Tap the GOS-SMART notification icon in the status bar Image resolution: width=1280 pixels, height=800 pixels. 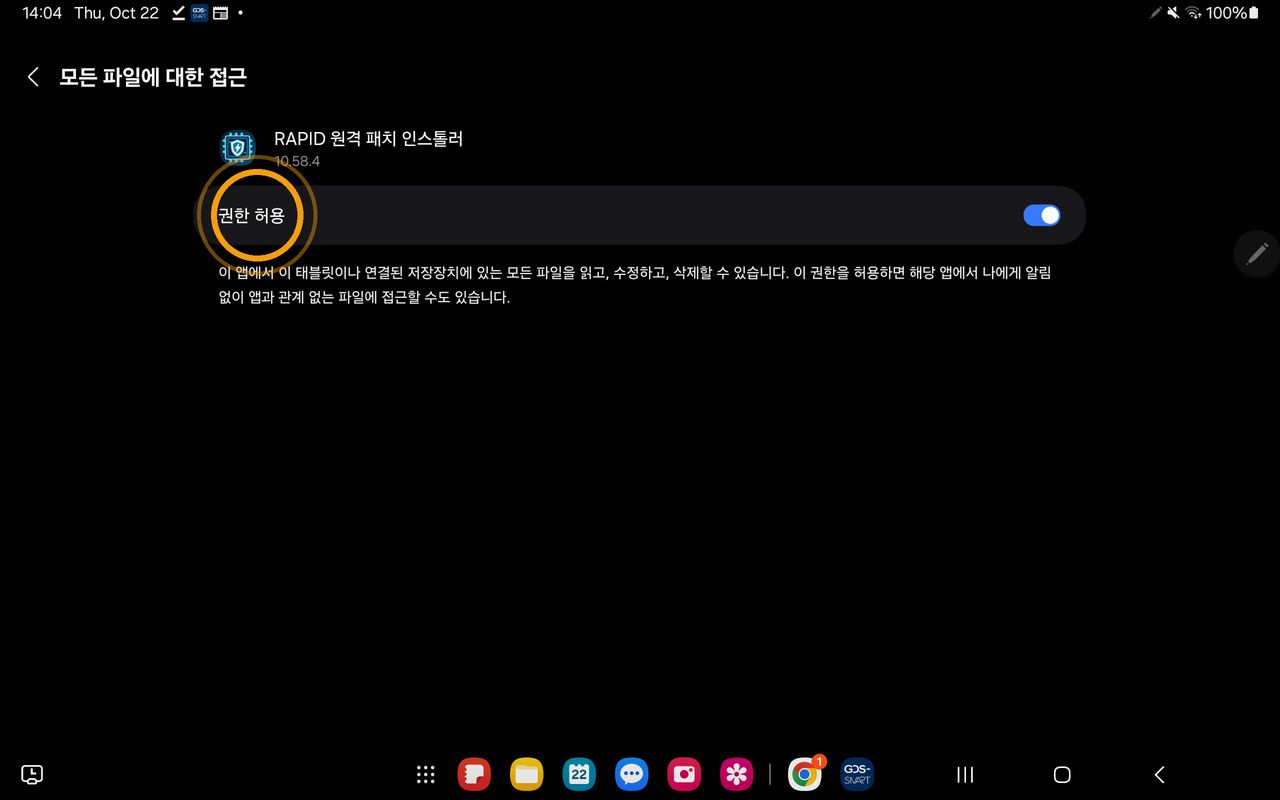pos(199,13)
